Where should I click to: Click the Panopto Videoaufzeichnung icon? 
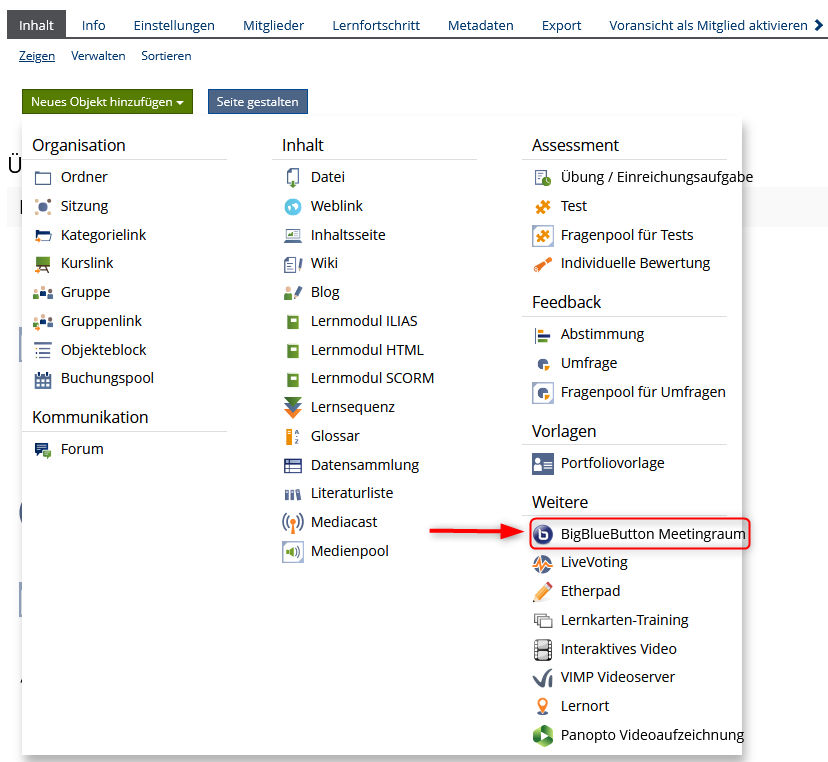[543, 735]
